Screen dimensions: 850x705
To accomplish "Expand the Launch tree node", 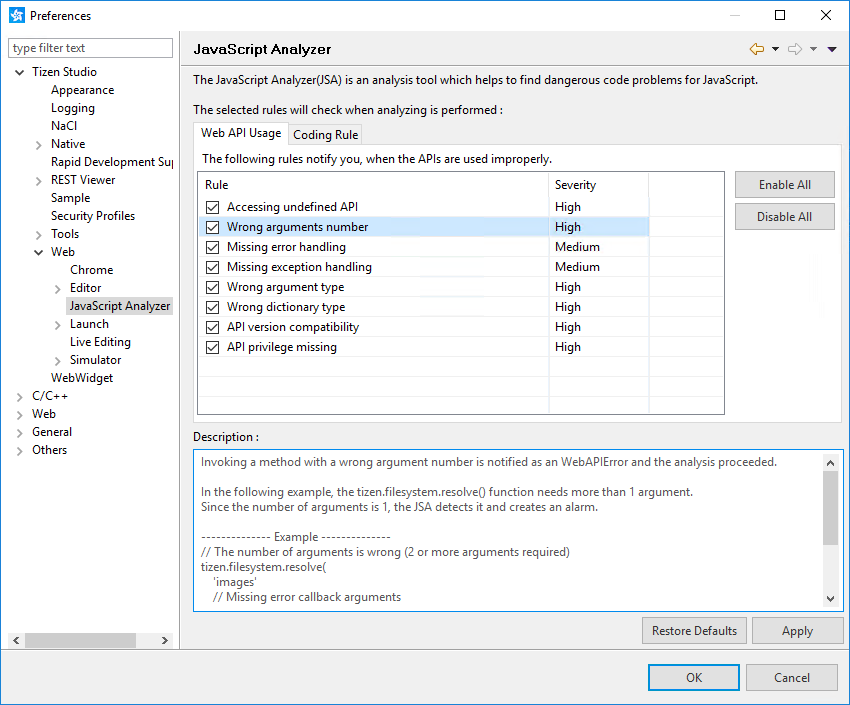I will click(x=58, y=324).
